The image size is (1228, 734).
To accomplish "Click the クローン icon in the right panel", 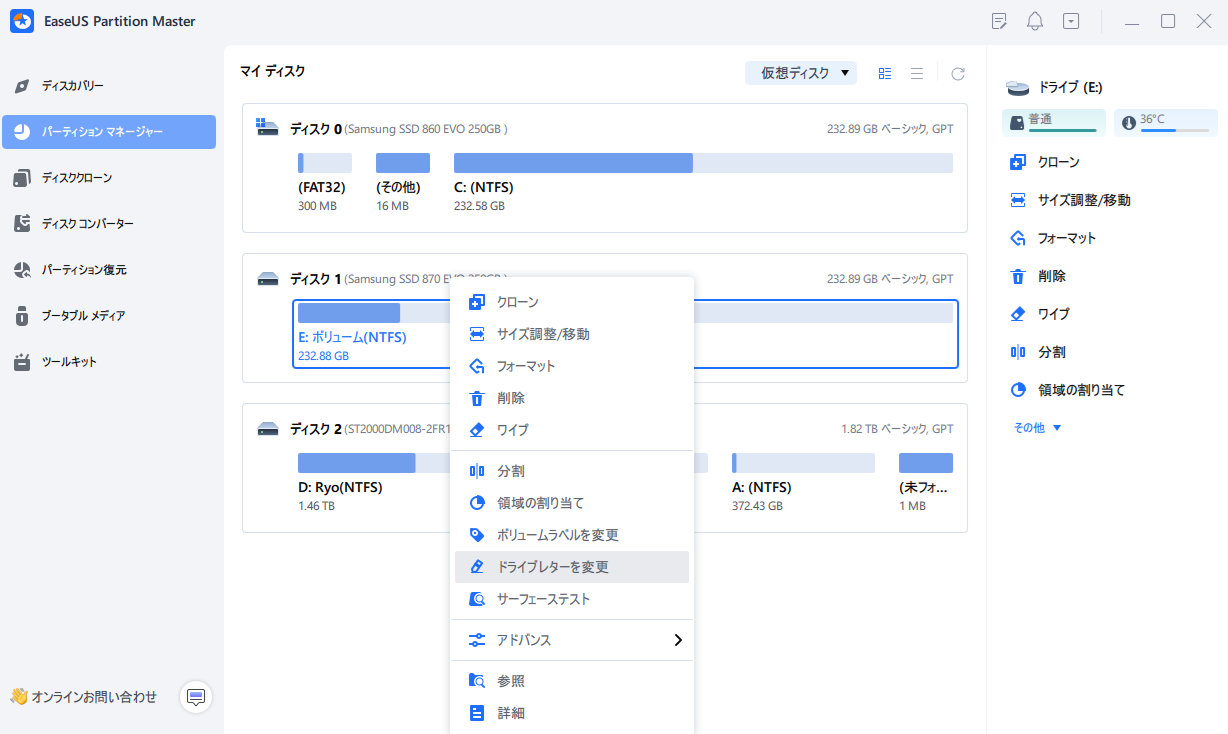I will coord(1018,162).
